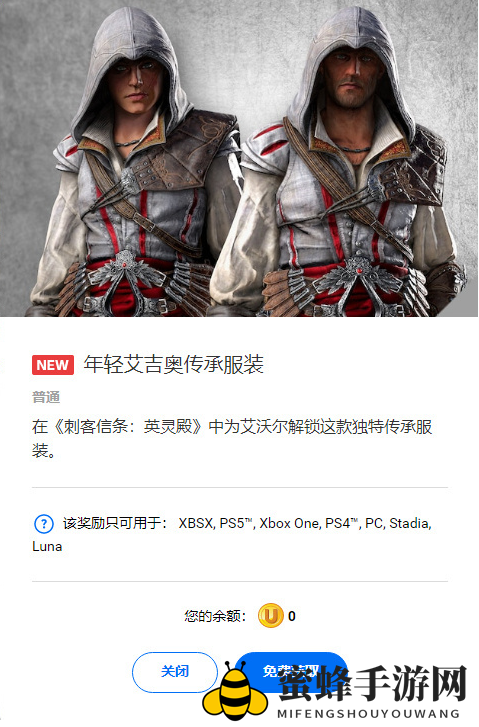The width and height of the screenshot is (479, 727).
Task: Click the title 年轻艾吉奥传承服装
Action: click(x=173, y=365)
